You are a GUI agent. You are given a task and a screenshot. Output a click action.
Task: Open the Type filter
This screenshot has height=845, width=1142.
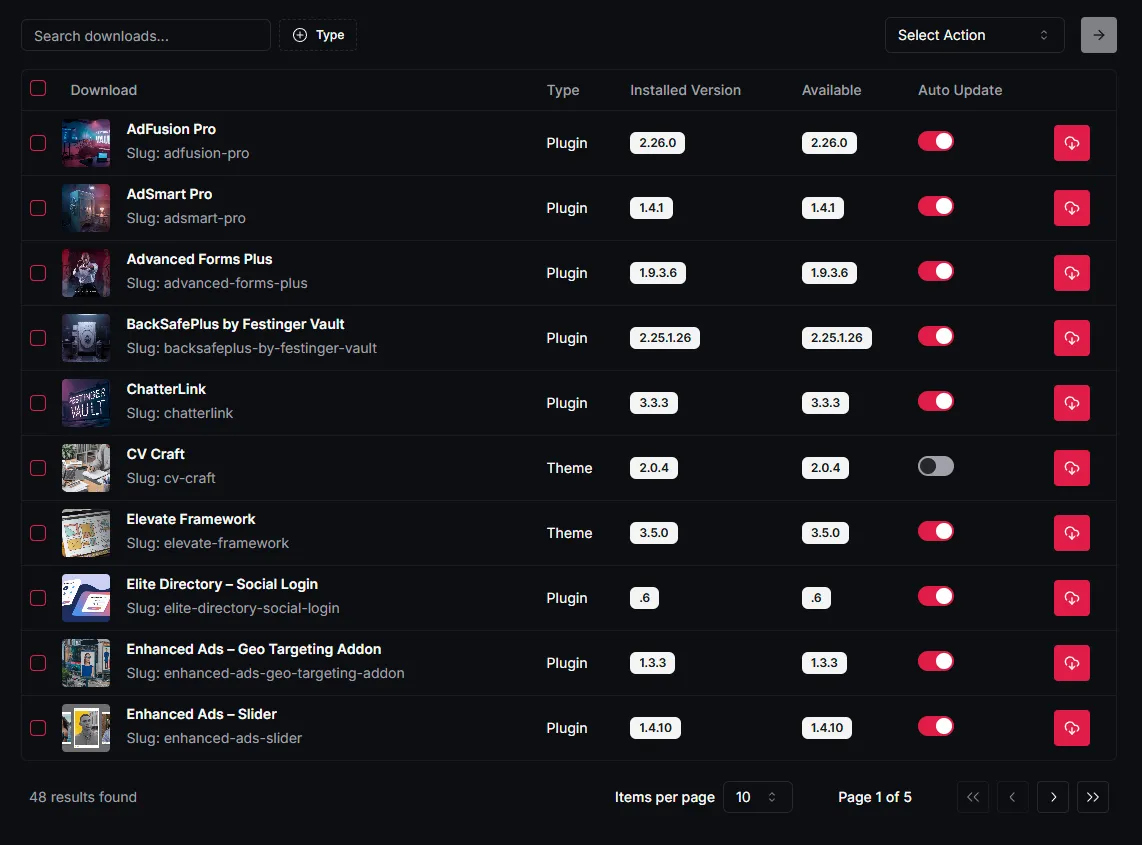[x=317, y=34]
